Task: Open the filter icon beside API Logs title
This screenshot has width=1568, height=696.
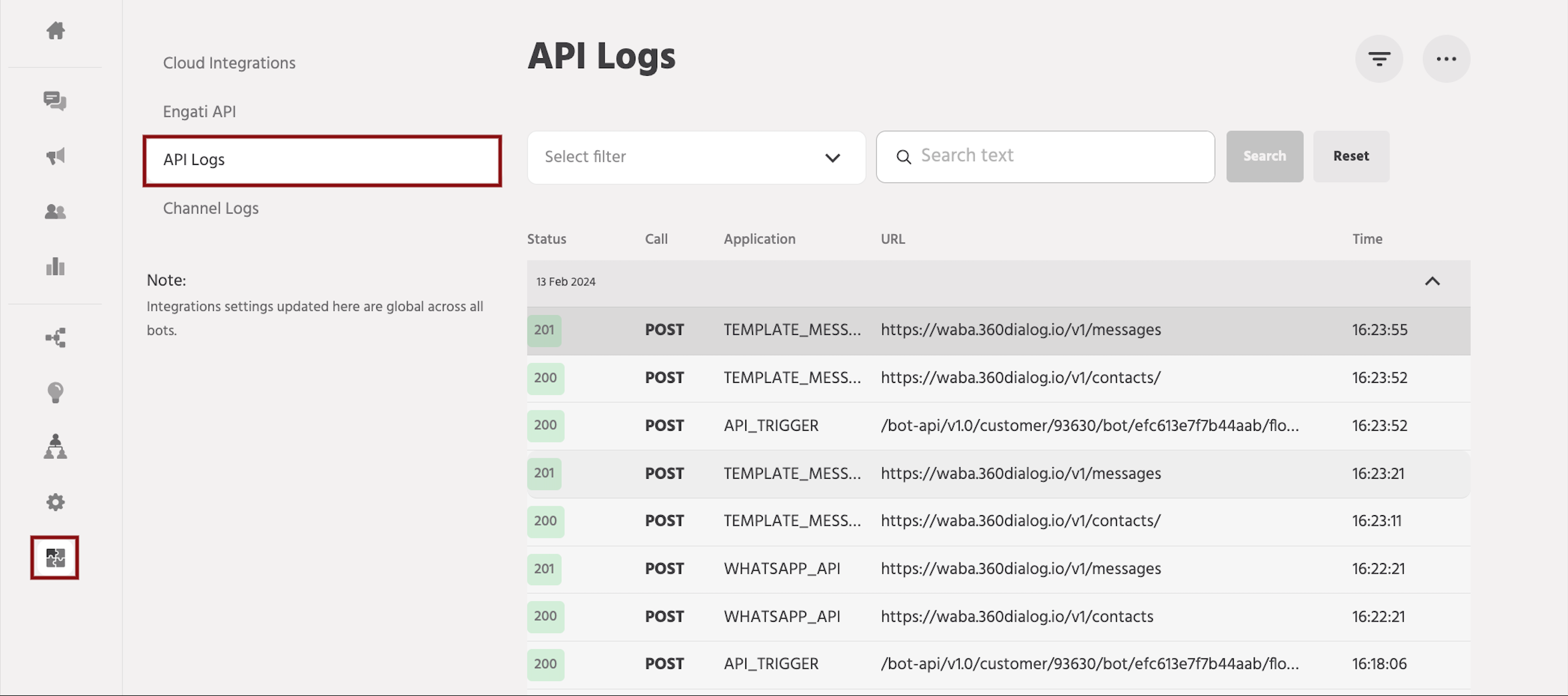Action: click(x=1379, y=58)
